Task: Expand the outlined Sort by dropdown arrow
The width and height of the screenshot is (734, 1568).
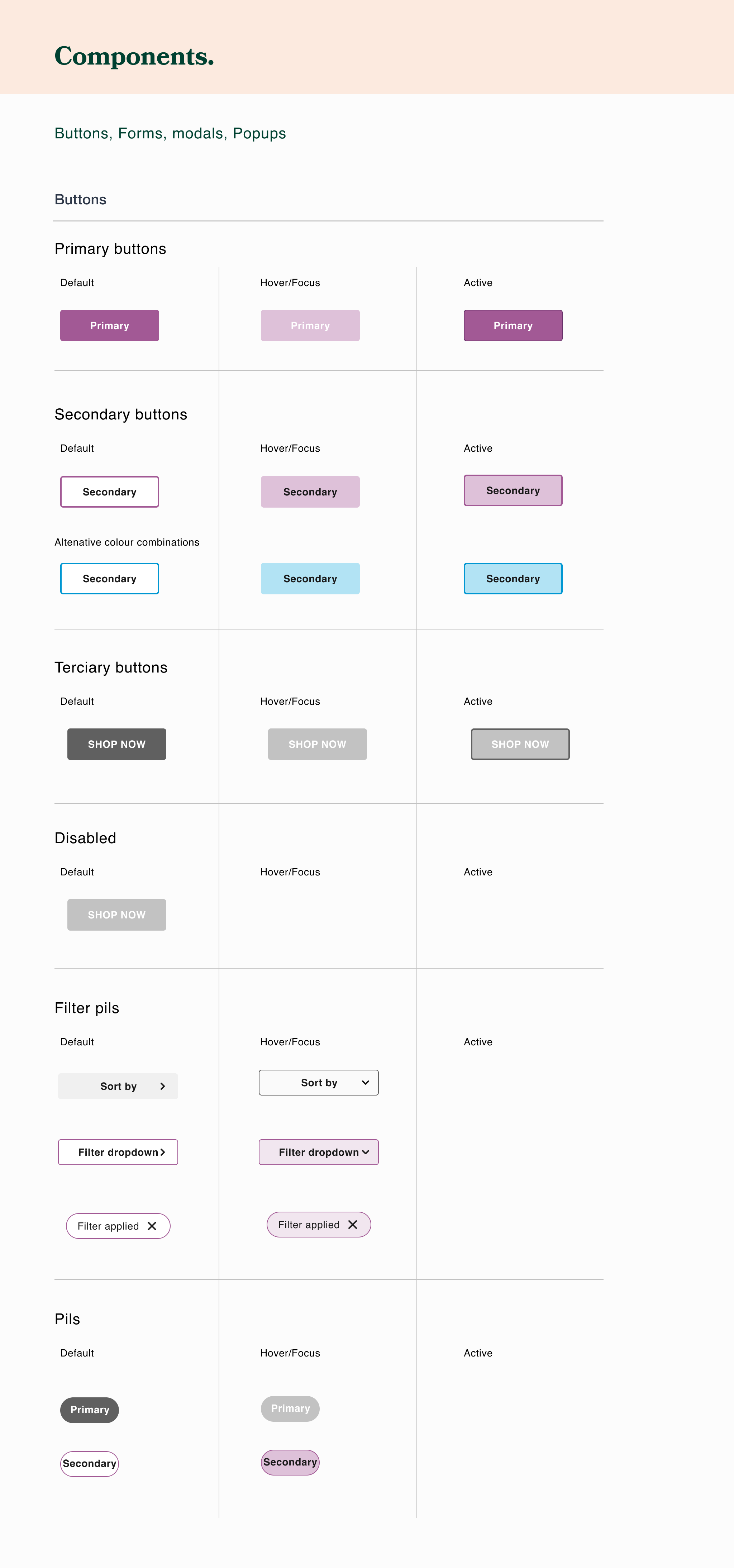Action: (x=365, y=1082)
